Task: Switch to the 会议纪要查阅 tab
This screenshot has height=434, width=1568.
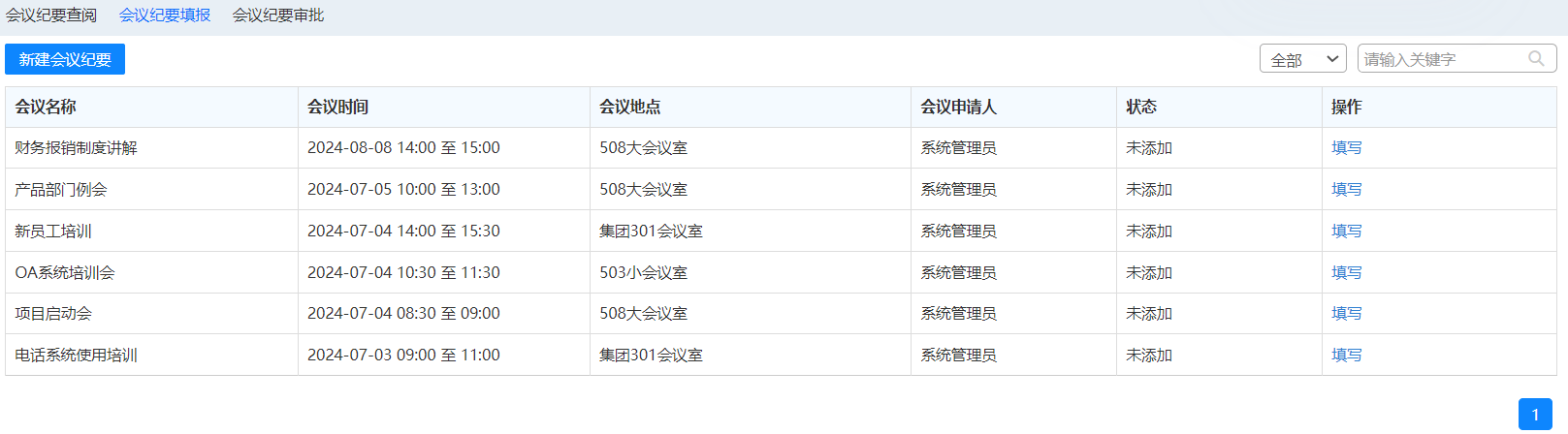Action: tap(51, 15)
